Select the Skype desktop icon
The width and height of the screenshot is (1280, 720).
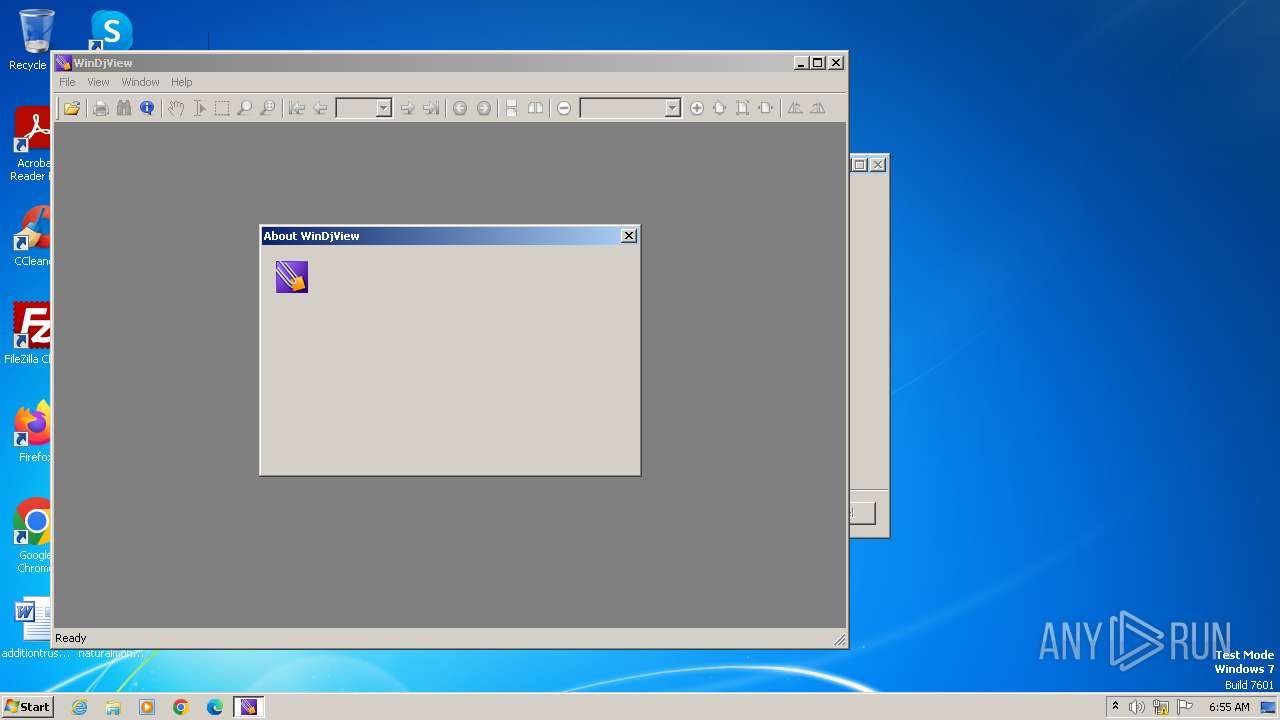[111, 30]
